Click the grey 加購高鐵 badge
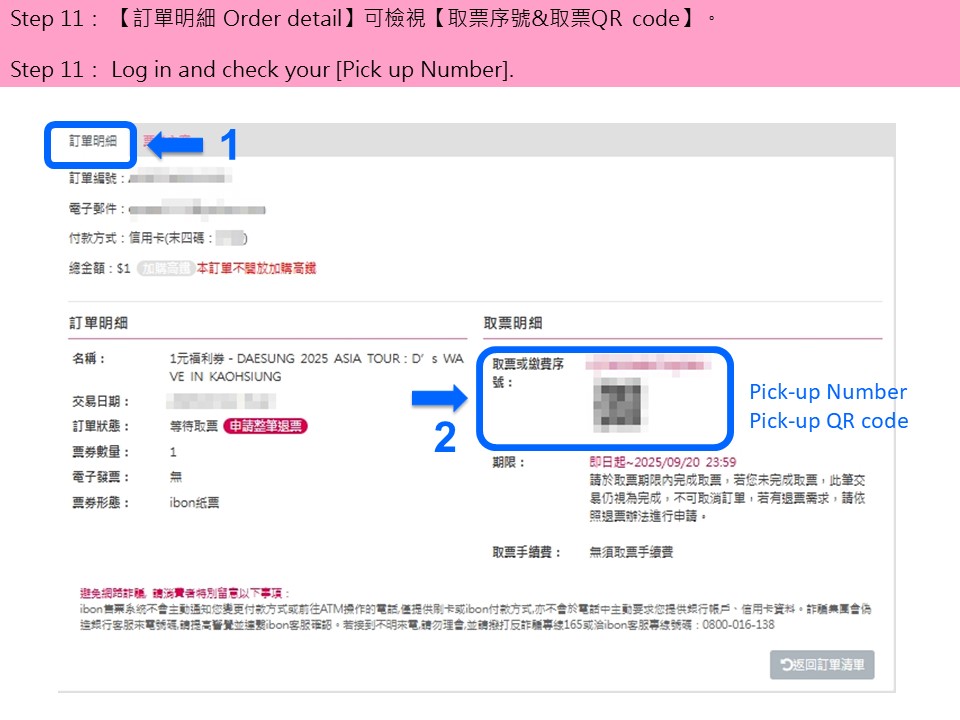The width and height of the screenshot is (960, 720). (x=165, y=268)
